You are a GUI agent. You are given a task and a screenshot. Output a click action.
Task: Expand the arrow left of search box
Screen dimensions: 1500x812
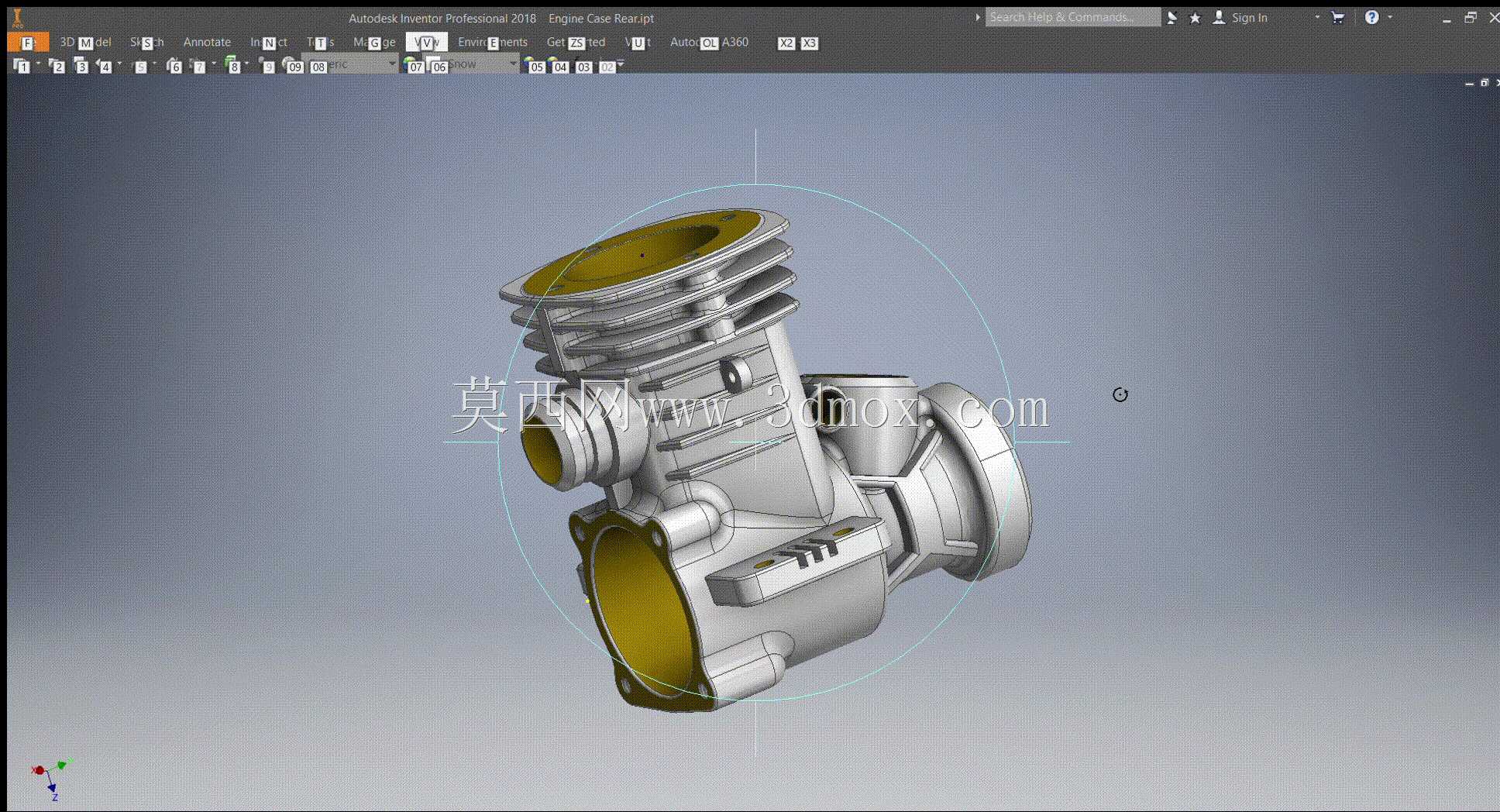pos(978,17)
